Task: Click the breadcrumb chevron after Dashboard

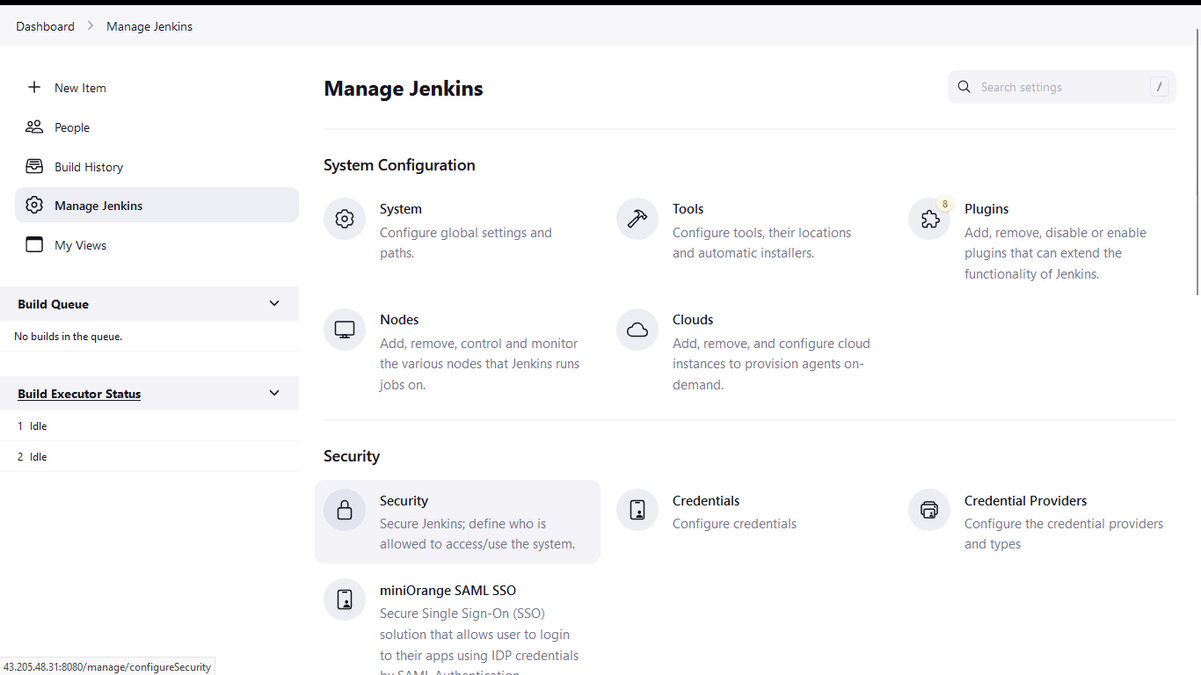Action: click(x=90, y=26)
